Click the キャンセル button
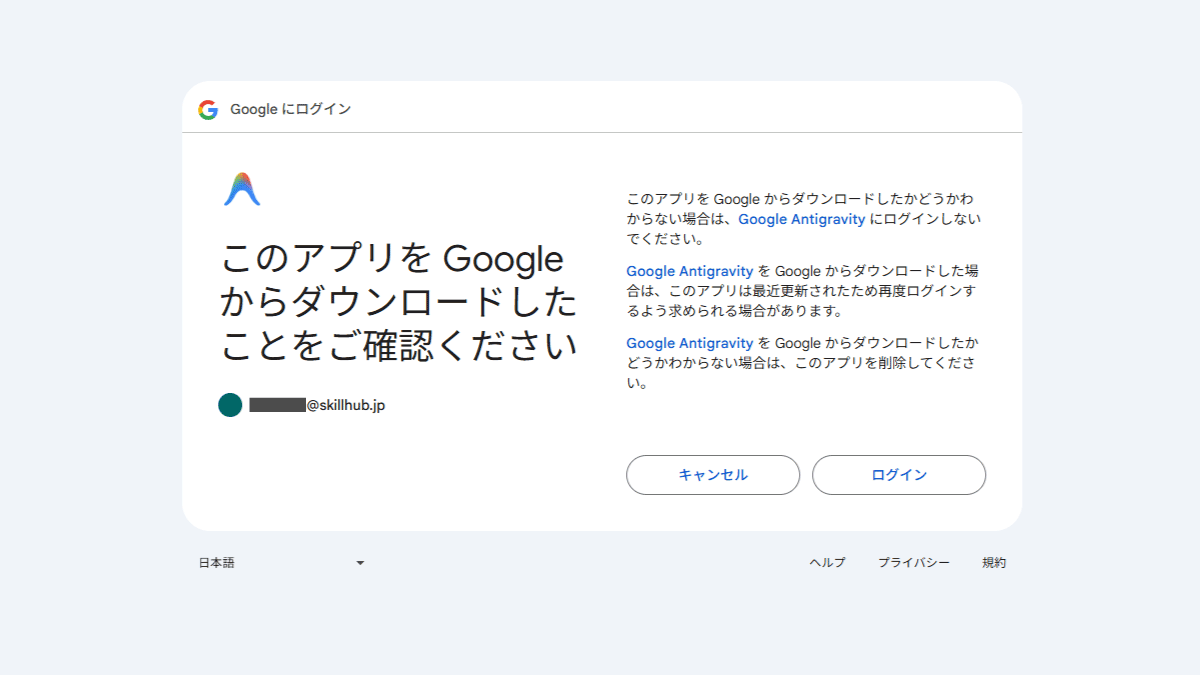Viewport: 1200px width, 675px height. pyautogui.click(x=713, y=475)
